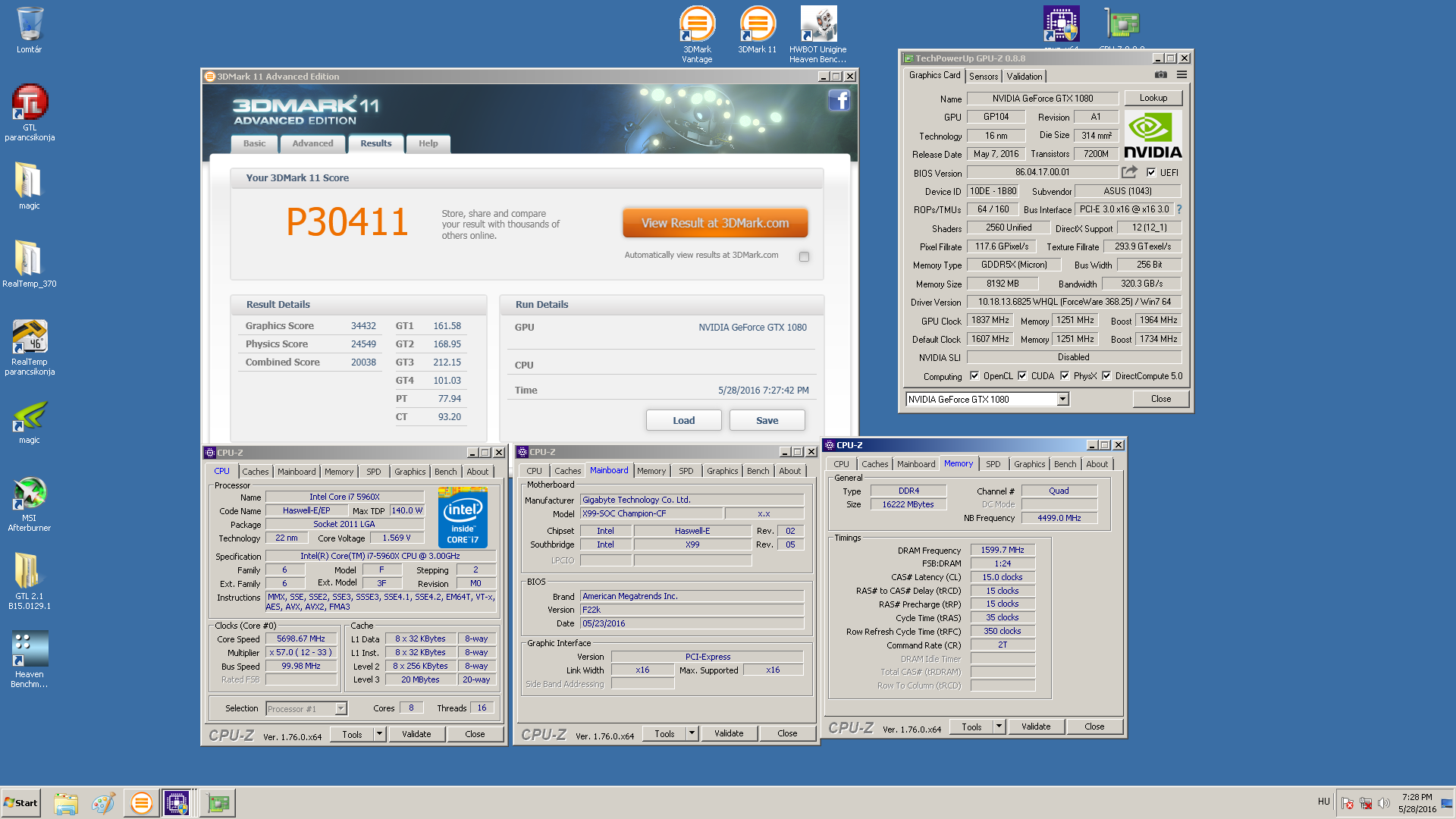Open the Lomtár recycle bin desktop icon
The image size is (1456, 819).
(x=30, y=30)
